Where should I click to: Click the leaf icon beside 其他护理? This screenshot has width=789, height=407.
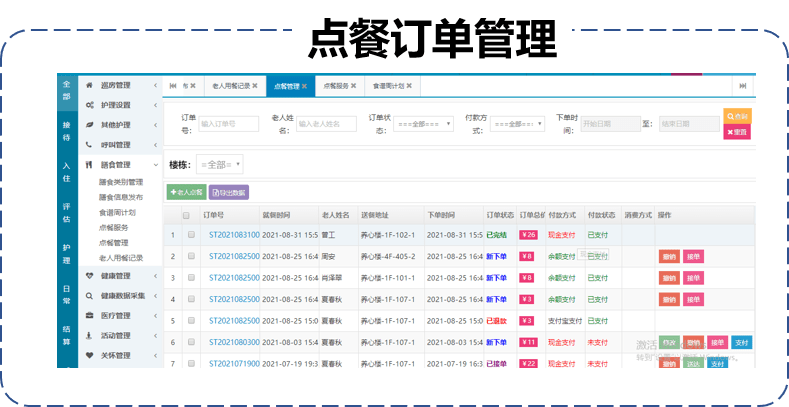point(90,125)
